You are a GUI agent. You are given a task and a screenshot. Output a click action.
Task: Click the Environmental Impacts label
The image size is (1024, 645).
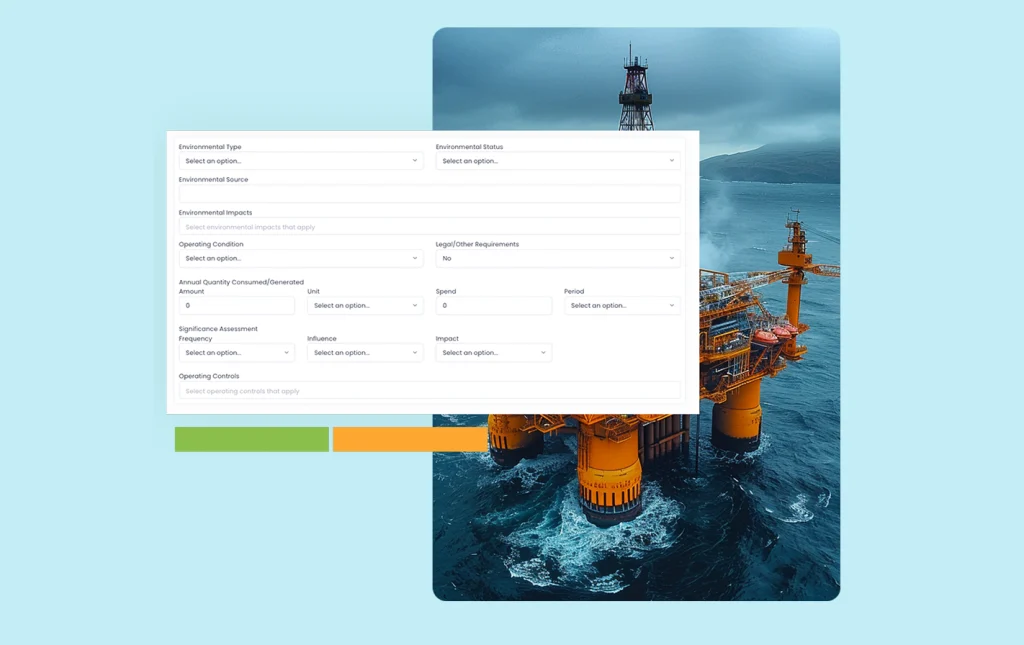215,213
